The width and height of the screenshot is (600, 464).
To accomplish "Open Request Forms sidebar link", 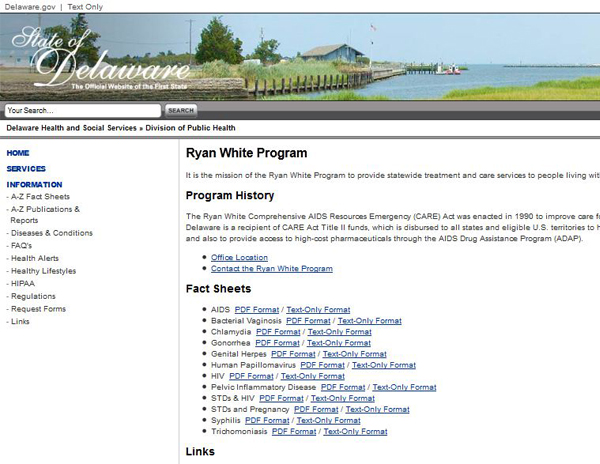I will click(38, 309).
